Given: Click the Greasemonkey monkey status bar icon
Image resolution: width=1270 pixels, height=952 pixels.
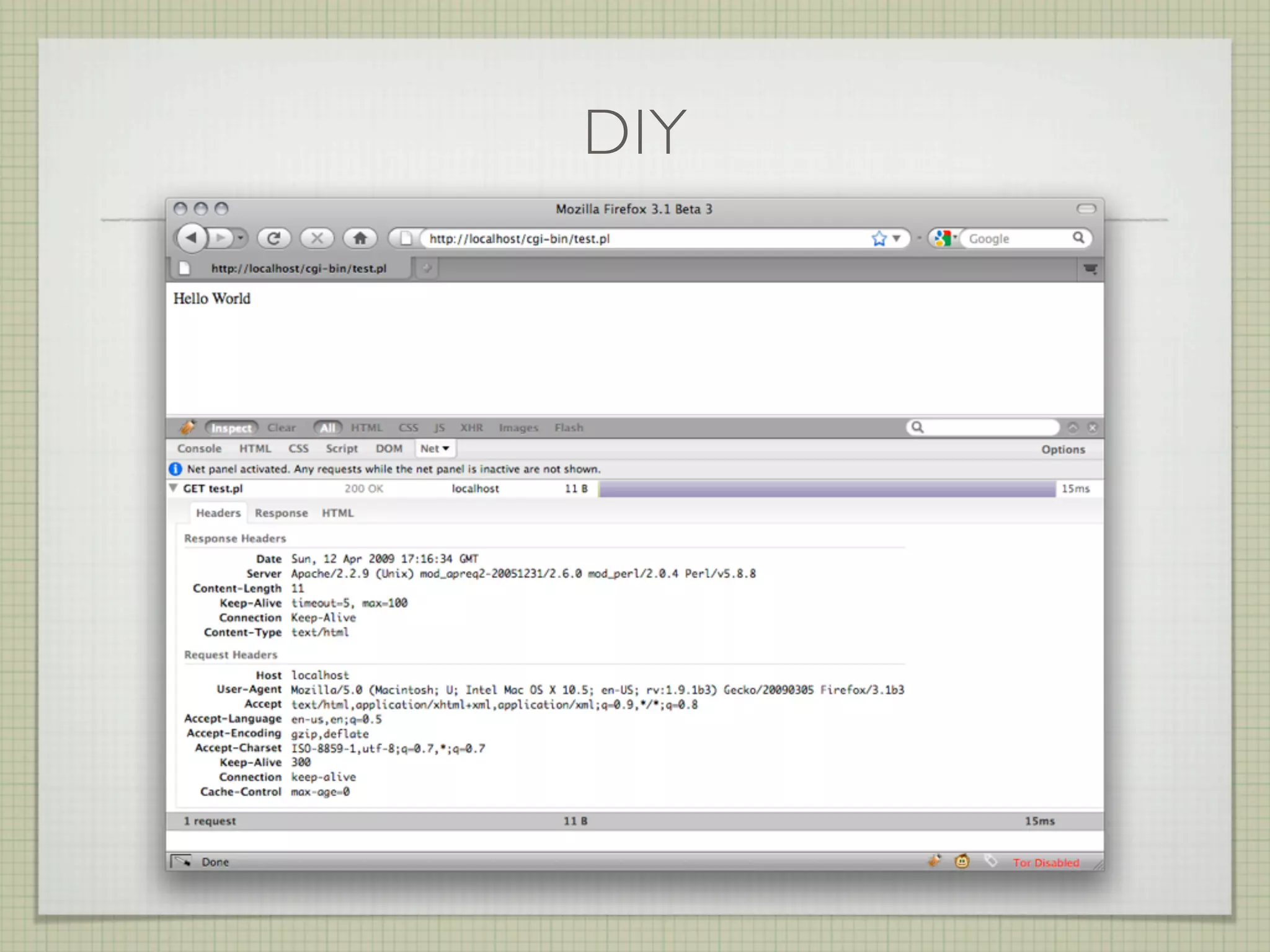Looking at the screenshot, I should (x=962, y=862).
